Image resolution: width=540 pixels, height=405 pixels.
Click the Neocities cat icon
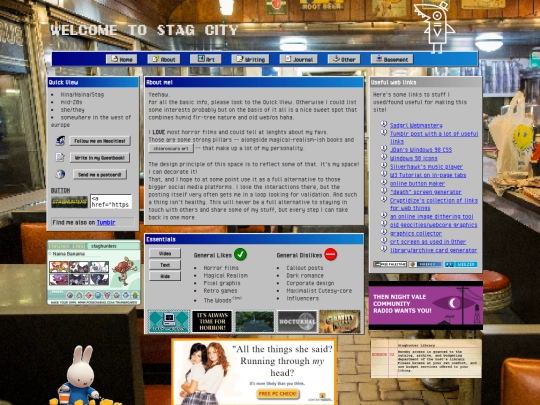click(x=60, y=141)
